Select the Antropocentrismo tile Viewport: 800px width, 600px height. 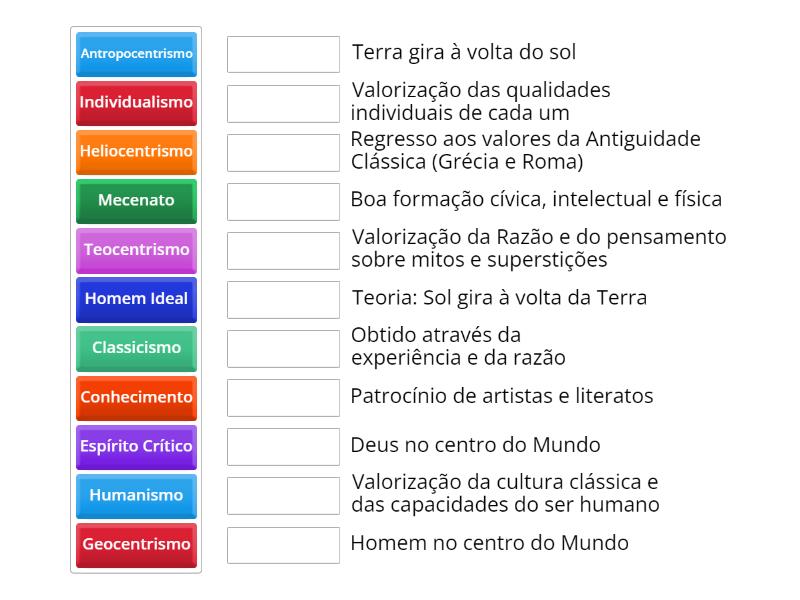[136, 54]
